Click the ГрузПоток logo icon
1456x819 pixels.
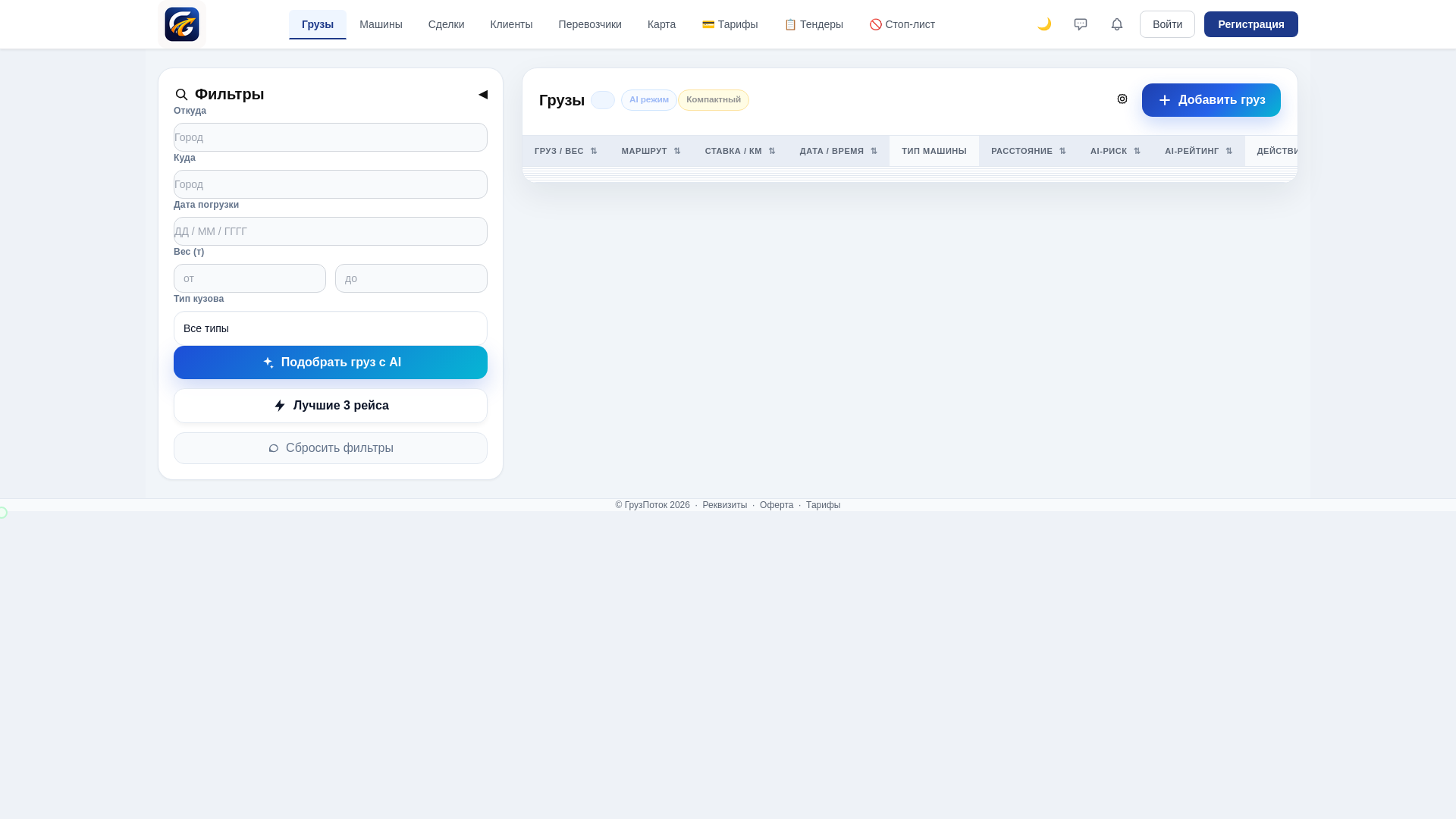[x=182, y=24]
